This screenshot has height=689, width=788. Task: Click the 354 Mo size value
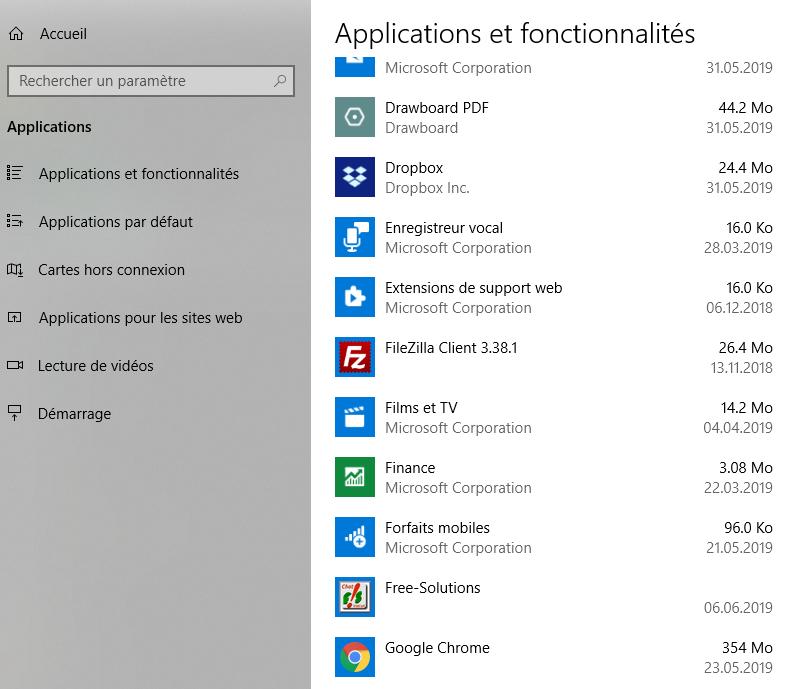[x=747, y=648]
